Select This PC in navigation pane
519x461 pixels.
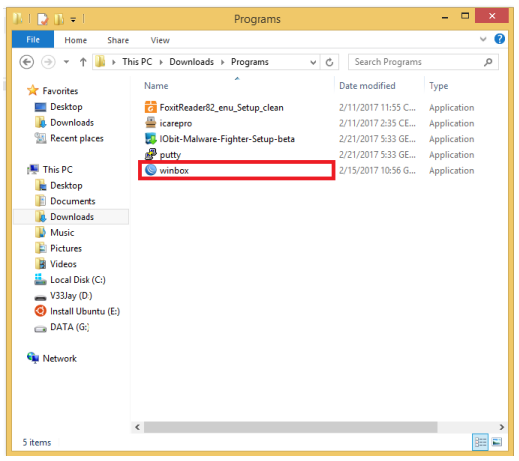pos(50,169)
